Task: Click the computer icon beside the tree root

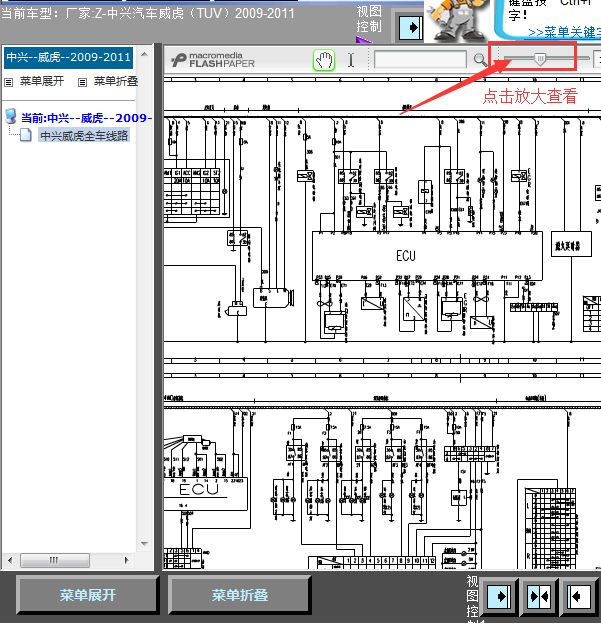Action: point(11,116)
